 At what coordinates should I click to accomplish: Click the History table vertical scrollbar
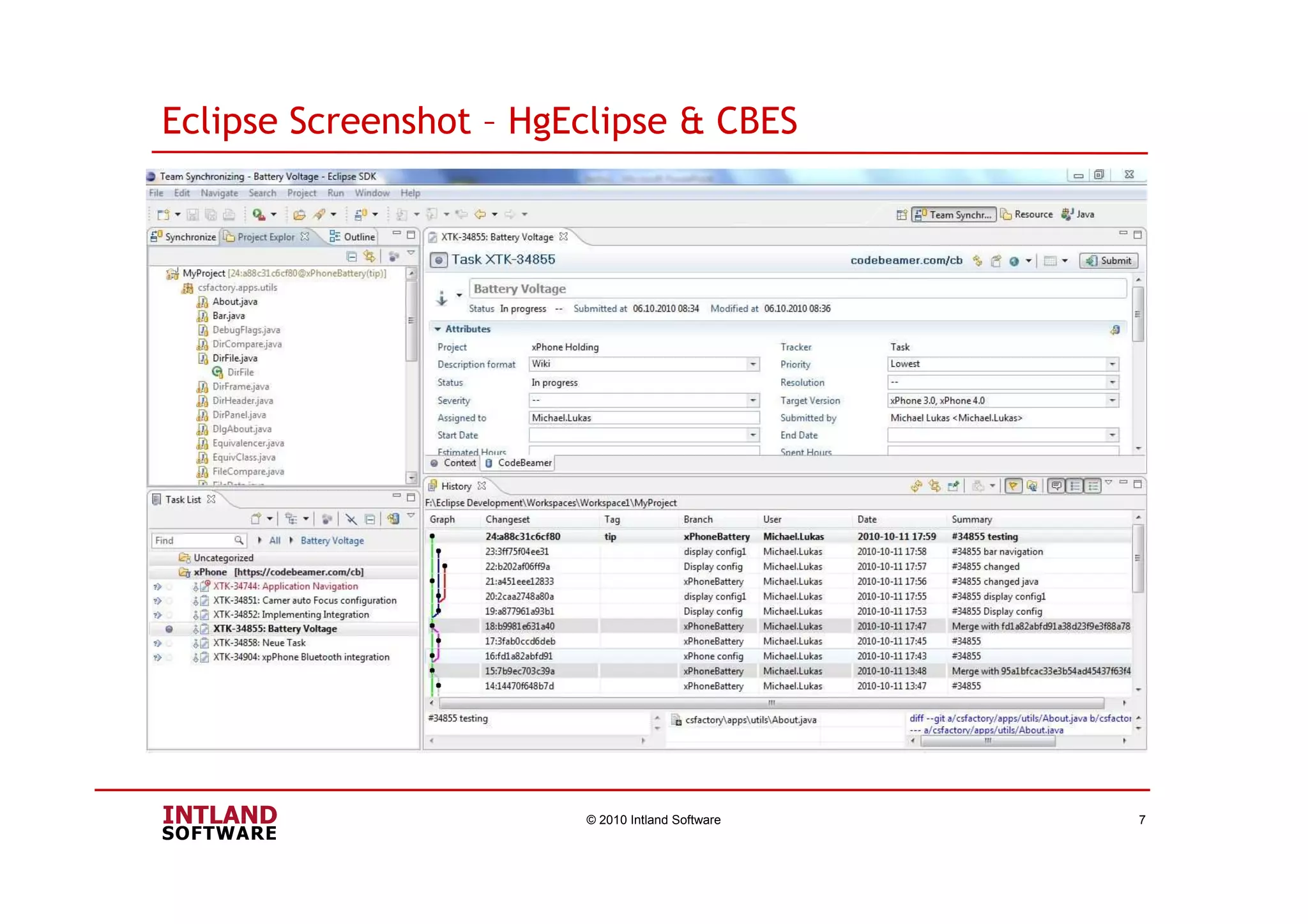click(x=1137, y=559)
